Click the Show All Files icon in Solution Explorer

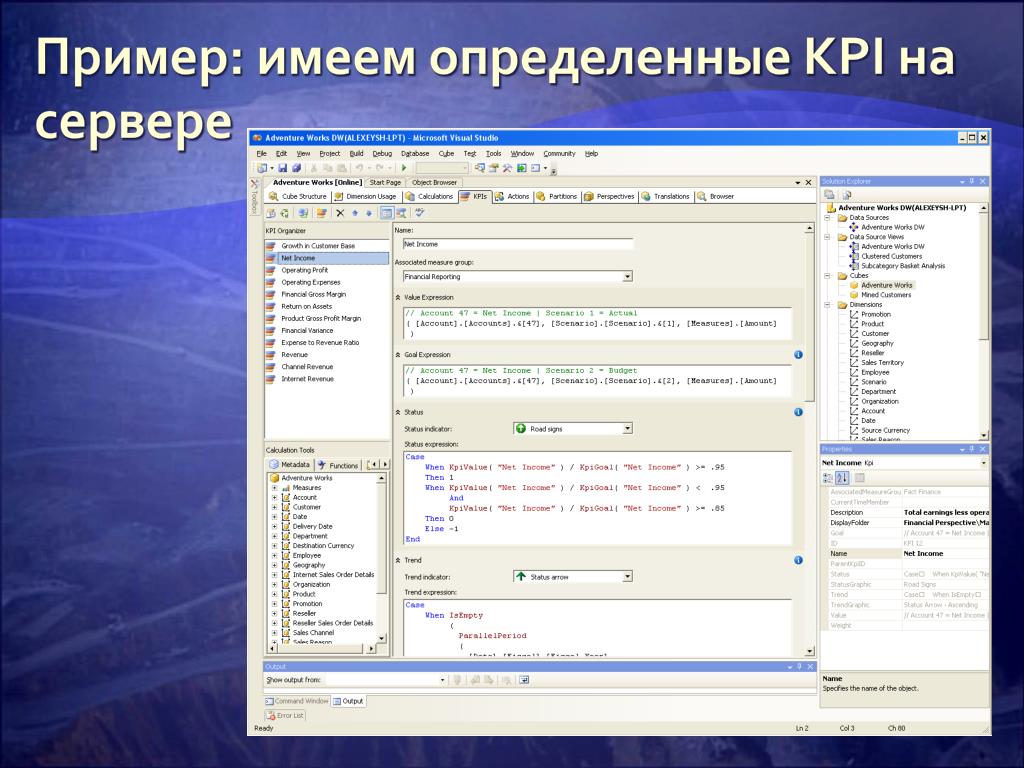[x=846, y=195]
